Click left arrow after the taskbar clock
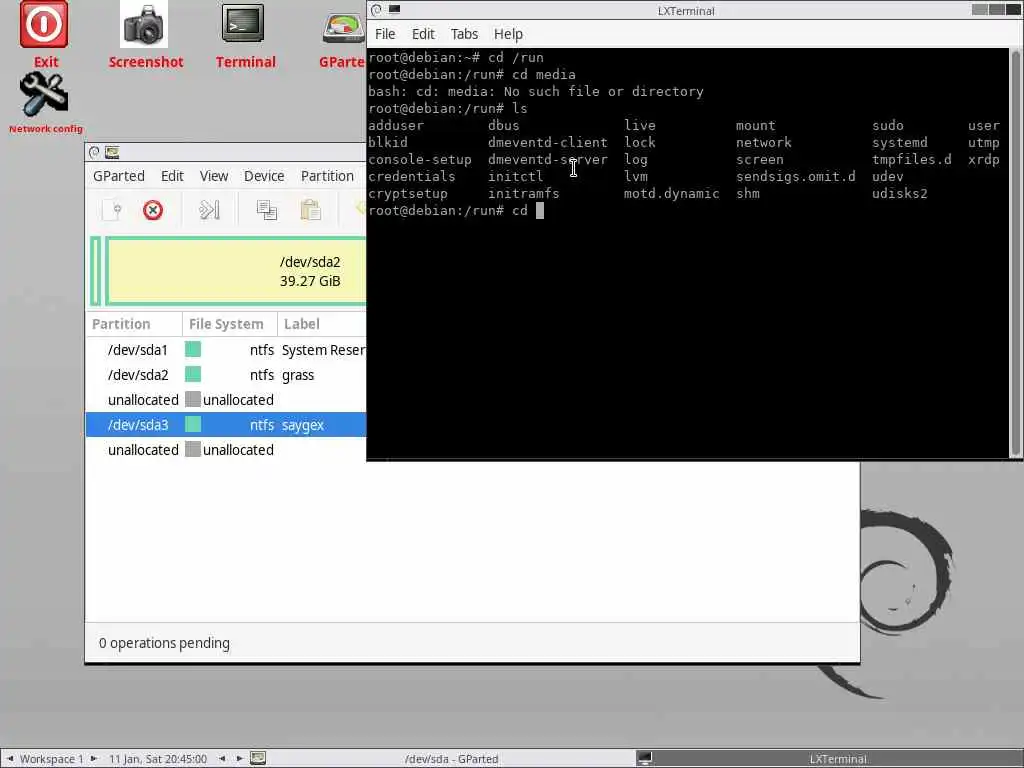Screen dimensions: 1024x768 pyautogui.click(x=222, y=758)
